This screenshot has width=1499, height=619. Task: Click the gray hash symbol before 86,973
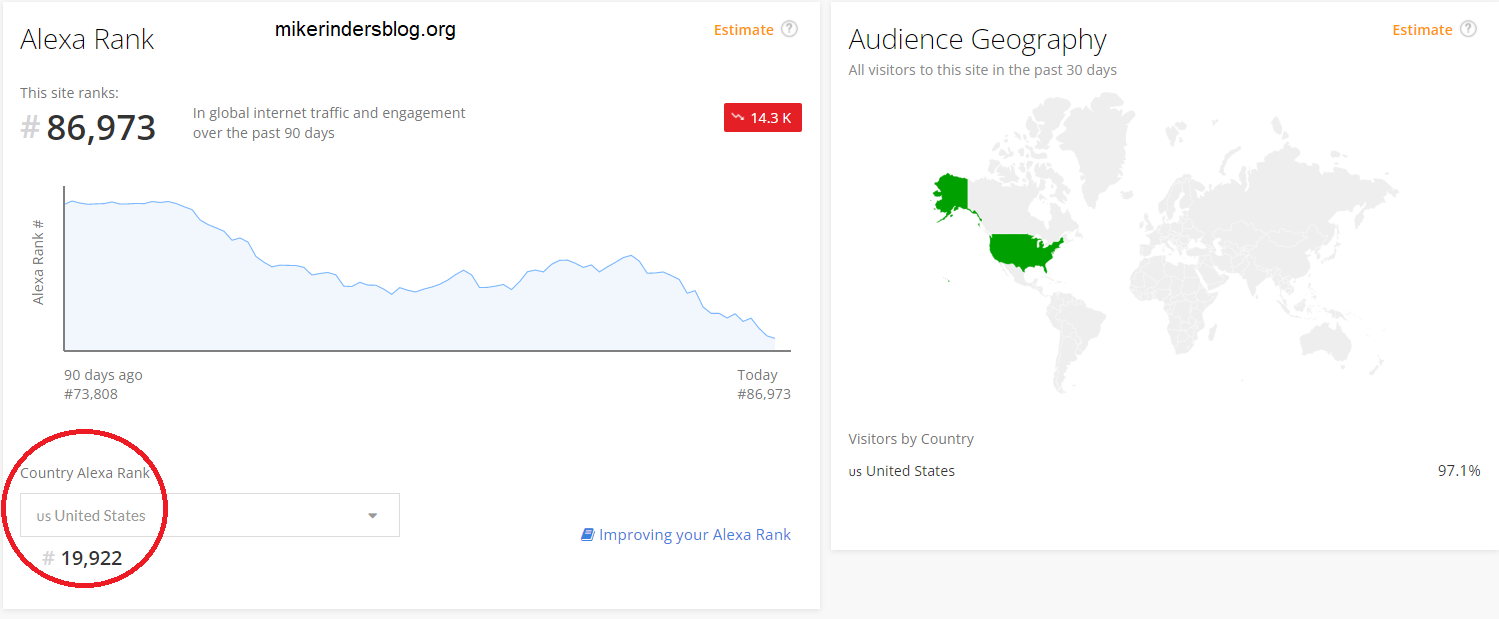pyautogui.click(x=31, y=129)
